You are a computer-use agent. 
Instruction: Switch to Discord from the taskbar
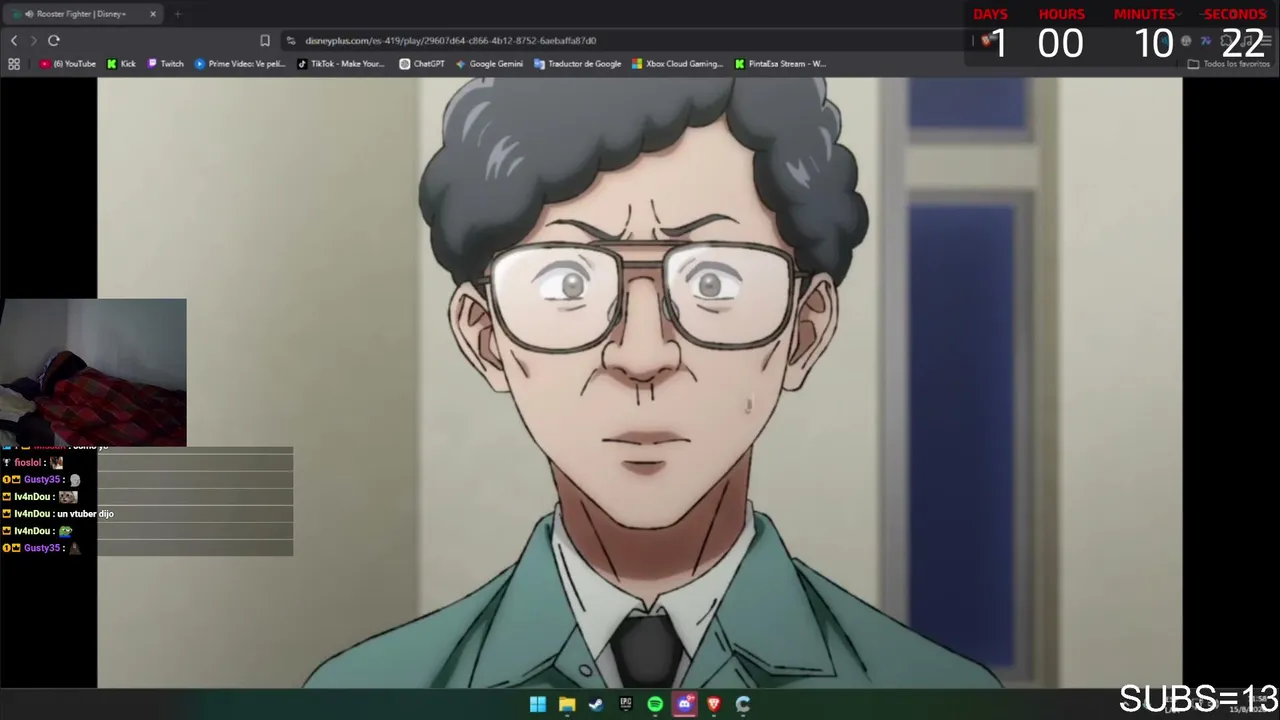[684, 704]
